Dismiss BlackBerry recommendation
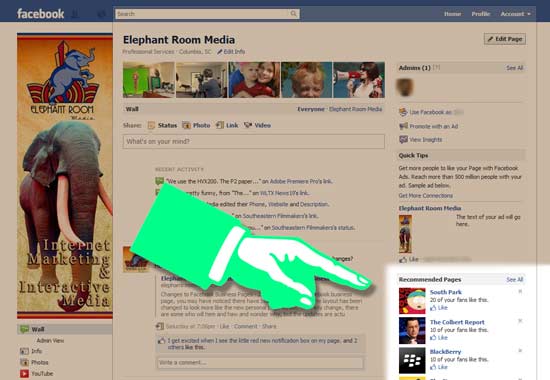Screen dimensions: 550x380 pyautogui.click(x=520, y=350)
